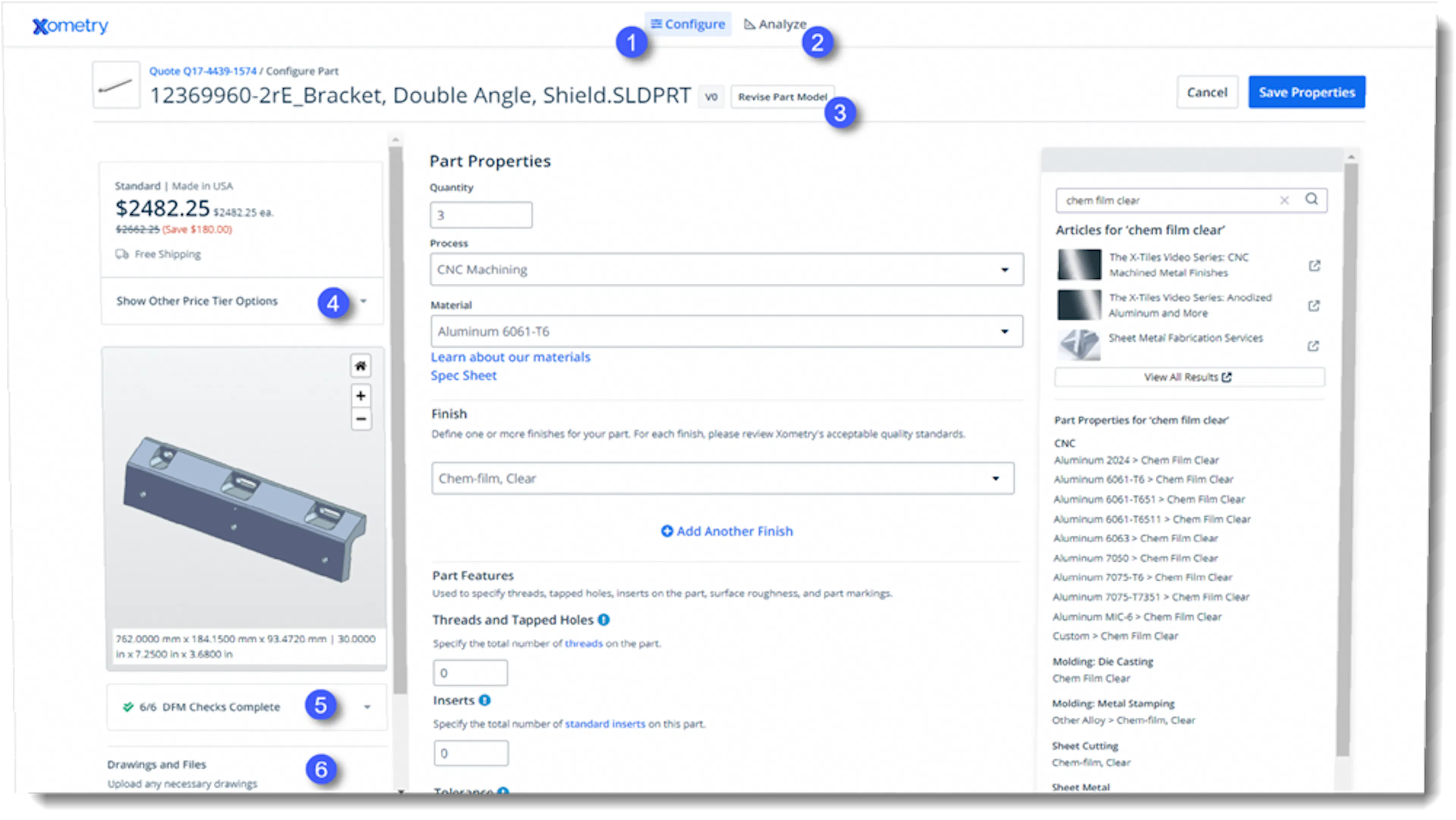Click Revise Part Model button
Screen dimensions: 1456x820
782,97
